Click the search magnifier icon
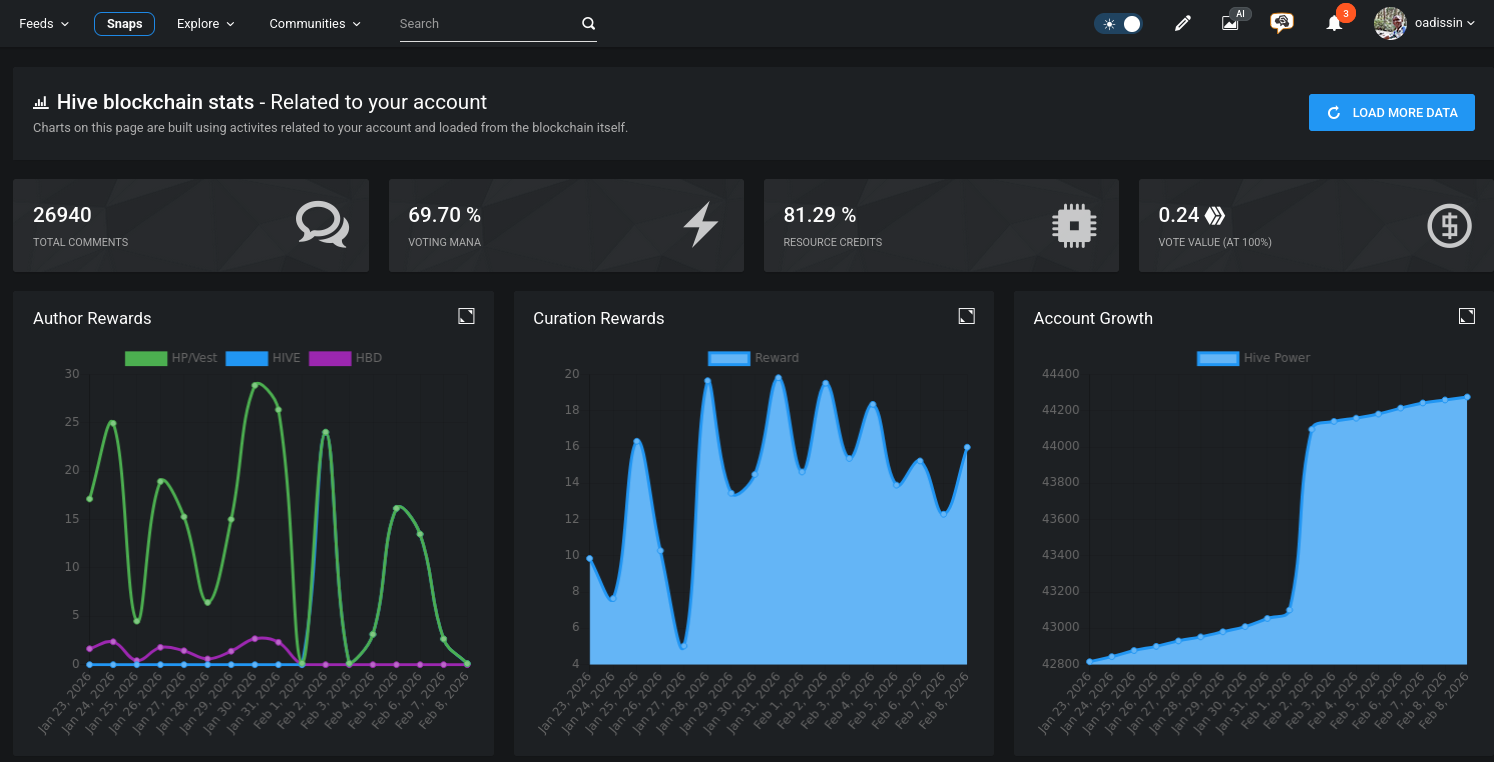This screenshot has height=762, width=1494. [588, 24]
